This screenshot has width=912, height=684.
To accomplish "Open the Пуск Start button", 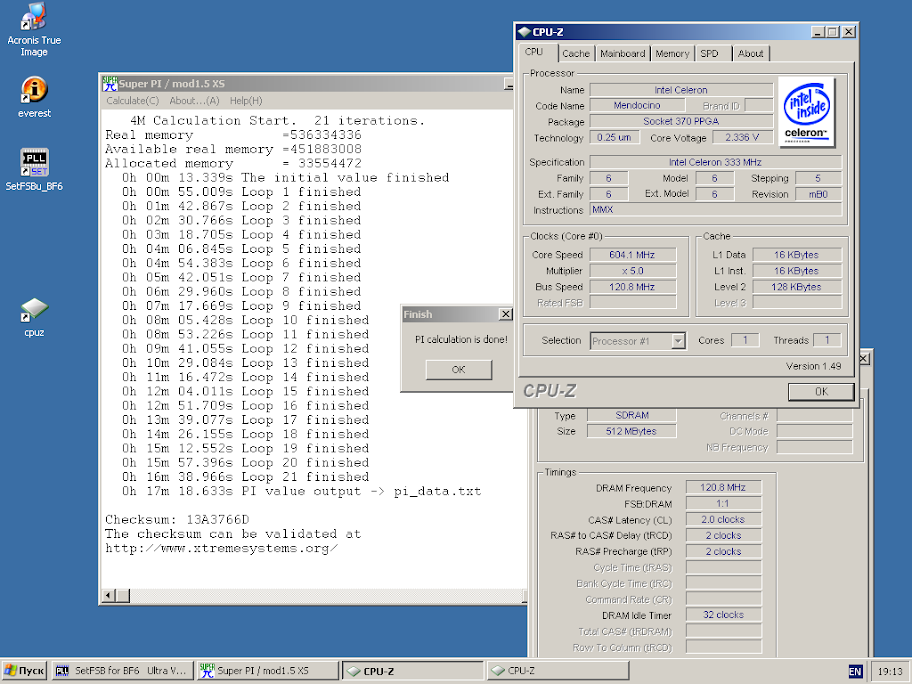I will [24, 671].
